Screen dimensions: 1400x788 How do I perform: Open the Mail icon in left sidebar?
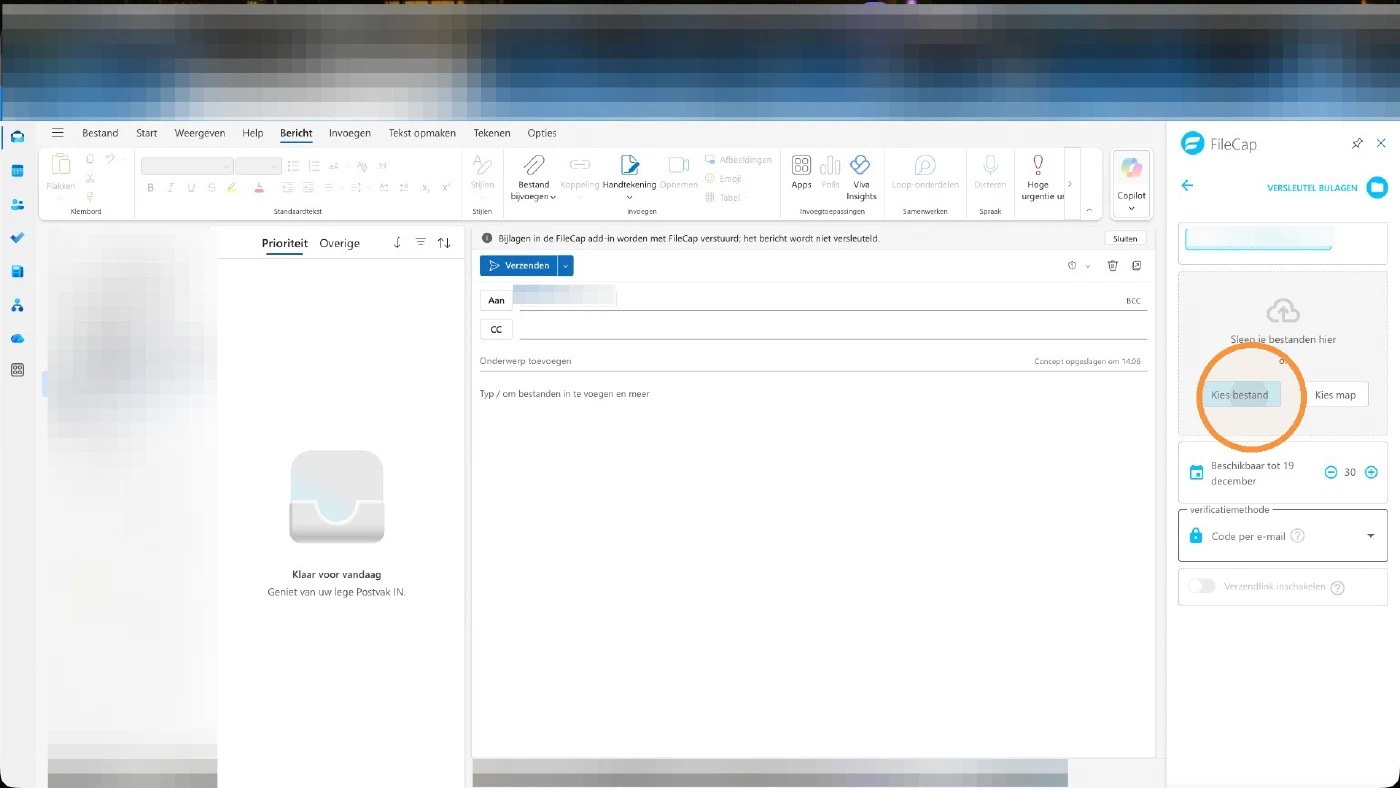coord(17,137)
